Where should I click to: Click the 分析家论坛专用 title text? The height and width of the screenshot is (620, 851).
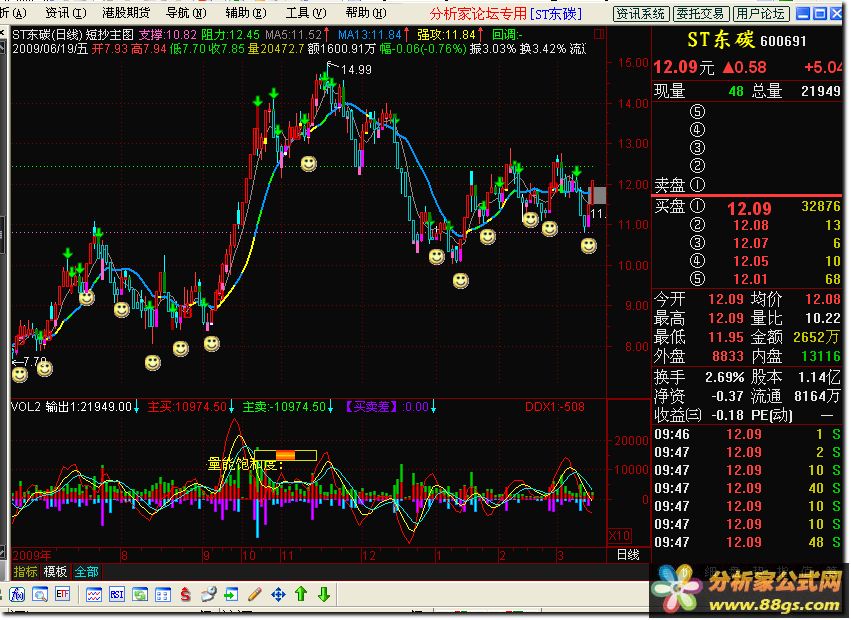[478, 13]
